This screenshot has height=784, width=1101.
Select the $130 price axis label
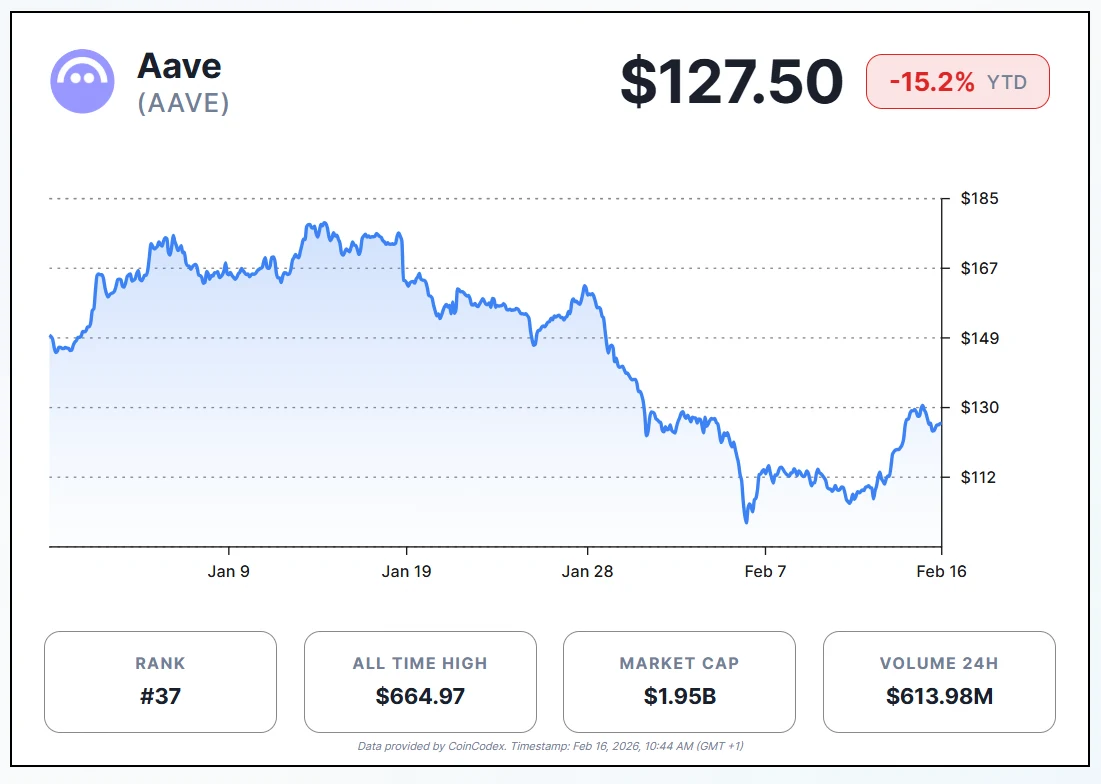(979, 408)
